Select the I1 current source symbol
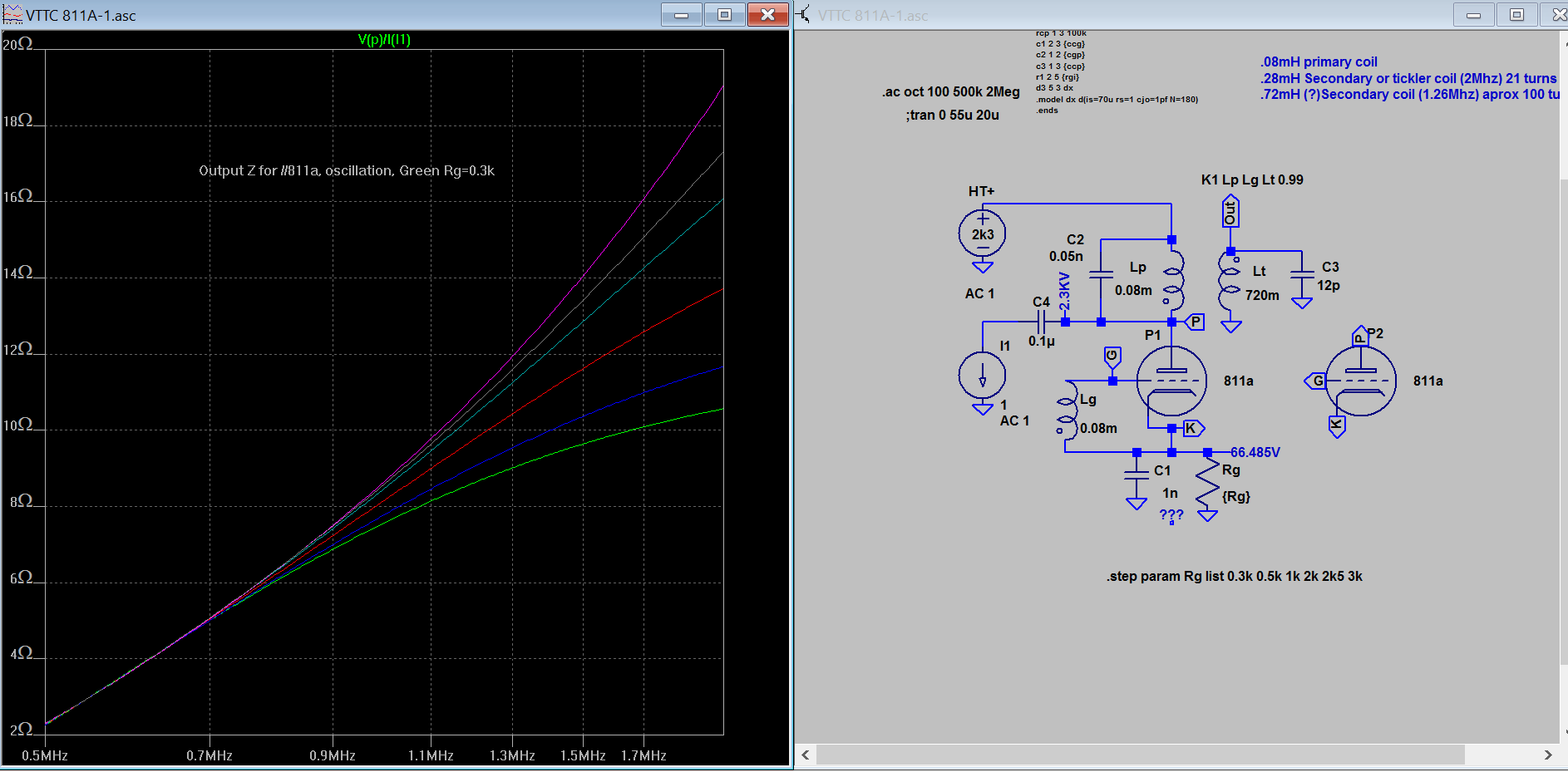Image resolution: width=1568 pixels, height=772 pixels. (983, 376)
